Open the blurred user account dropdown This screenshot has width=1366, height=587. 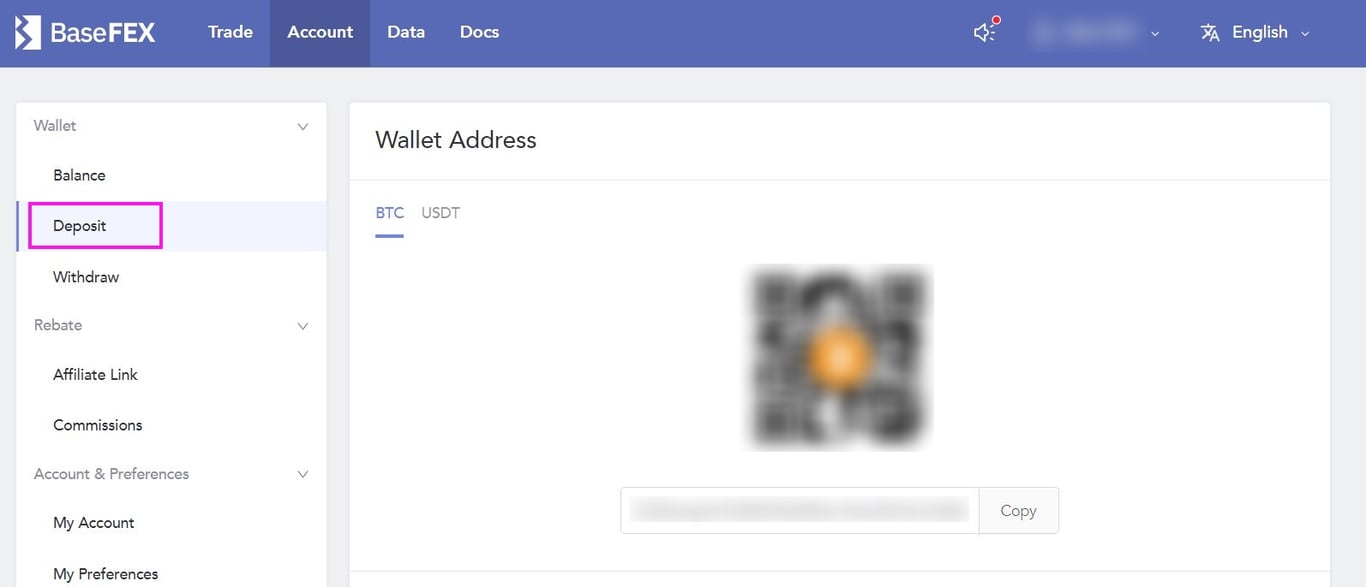coord(1096,33)
